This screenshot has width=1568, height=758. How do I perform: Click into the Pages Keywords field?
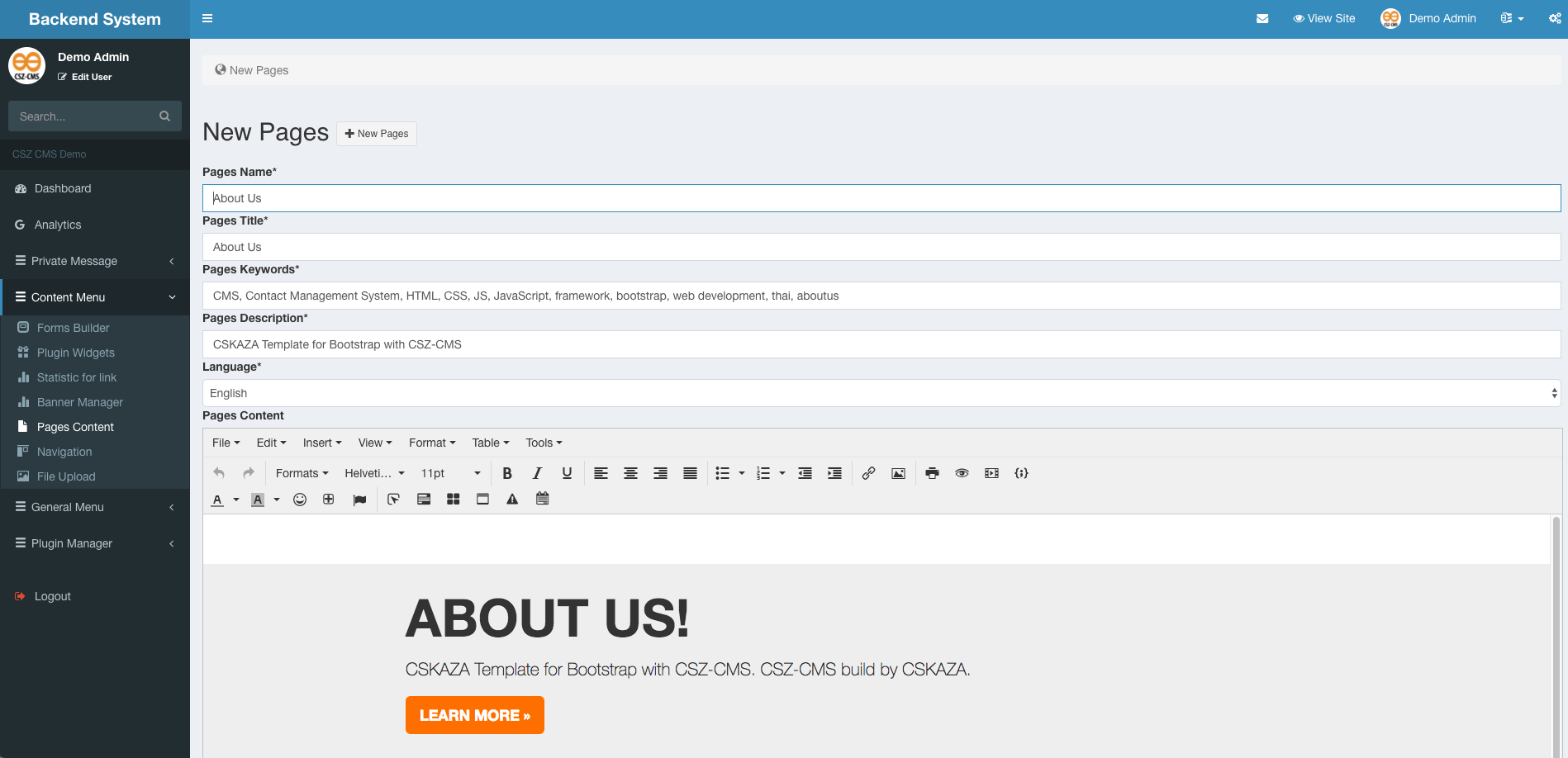click(881, 296)
